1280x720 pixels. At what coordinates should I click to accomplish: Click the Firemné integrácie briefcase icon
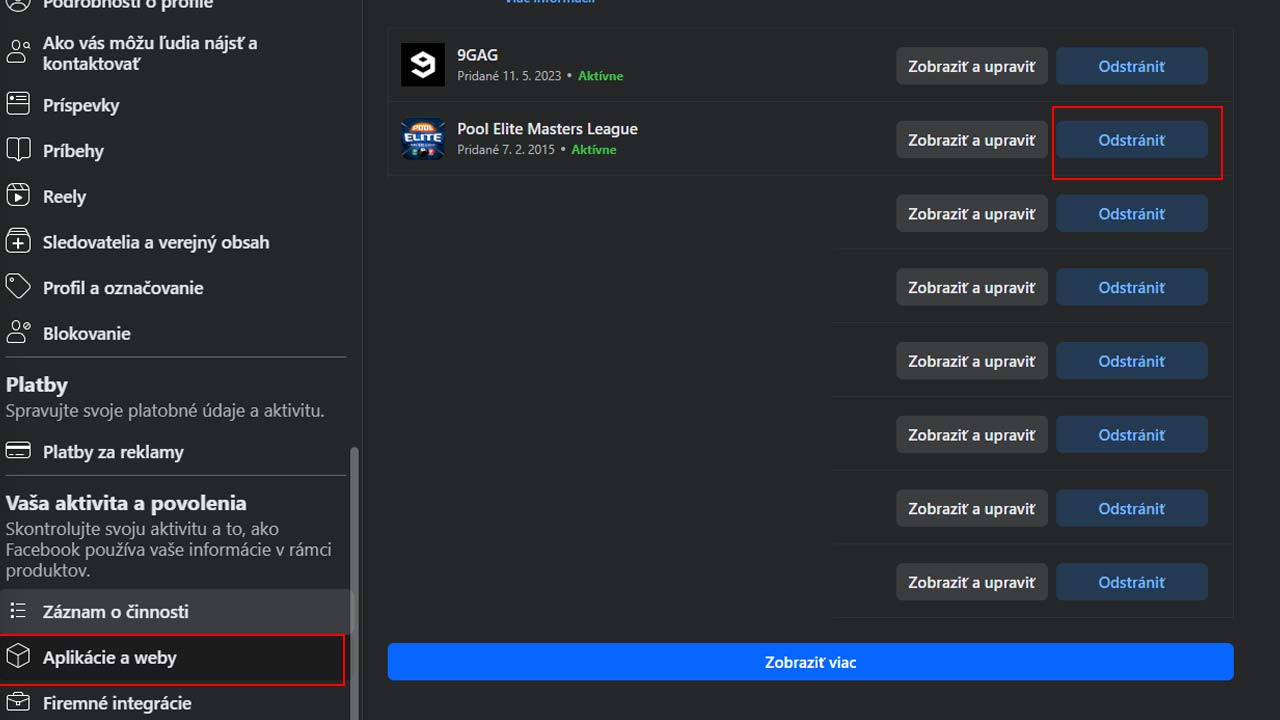point(18,703)
